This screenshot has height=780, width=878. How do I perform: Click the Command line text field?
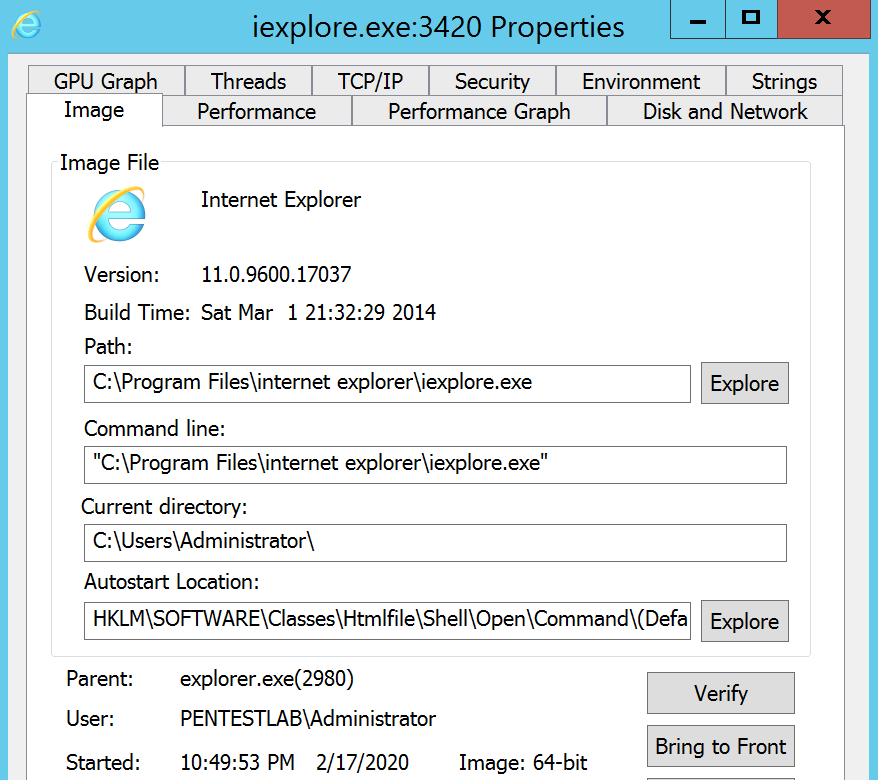435,464
